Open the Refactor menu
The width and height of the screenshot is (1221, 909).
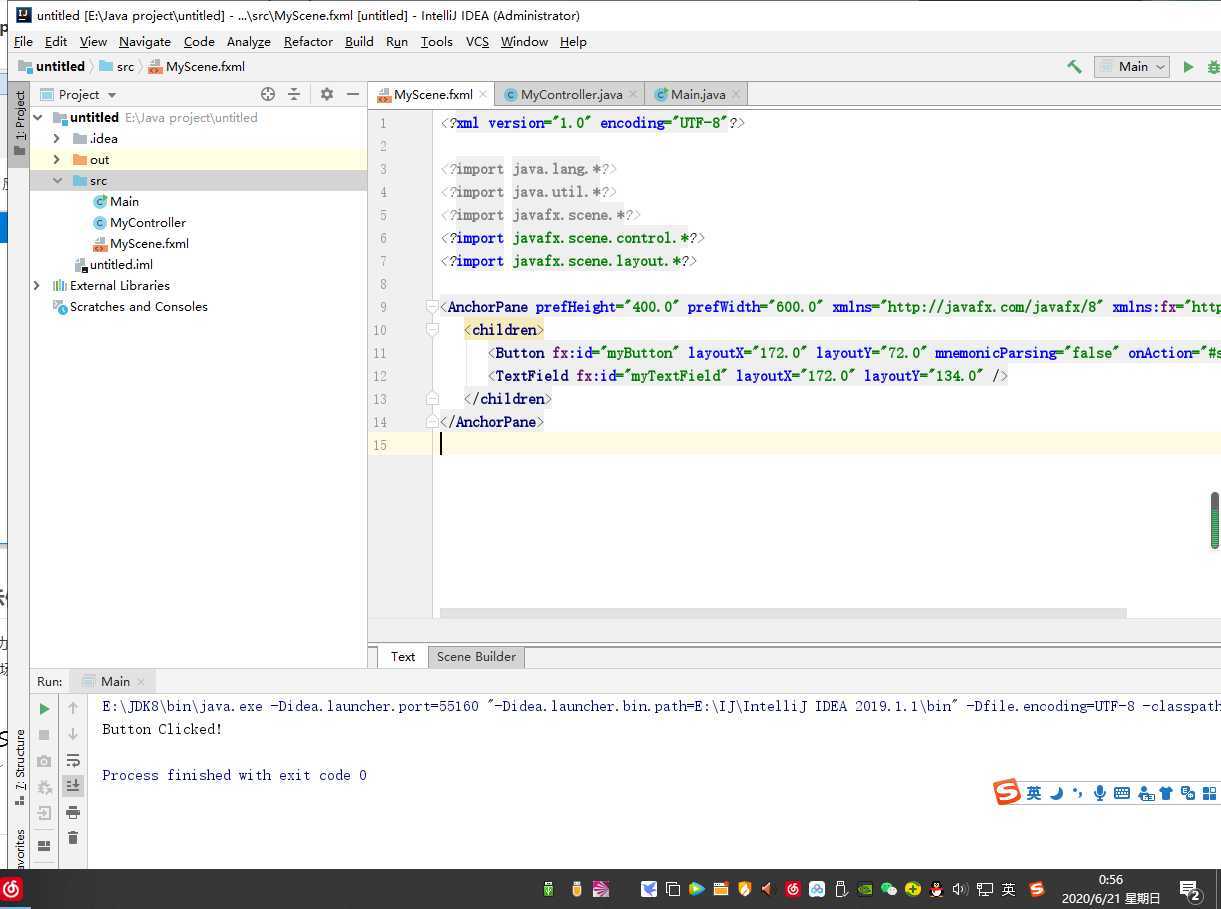tap(308, 41)
